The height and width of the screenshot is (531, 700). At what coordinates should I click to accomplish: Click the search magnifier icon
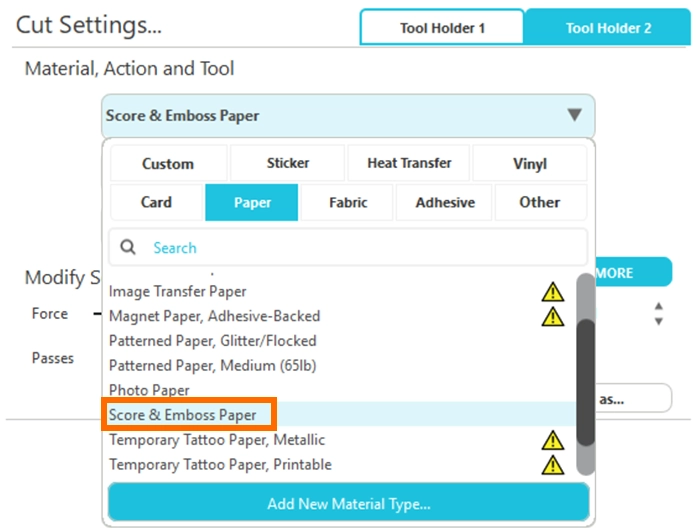tap(128, 247)
